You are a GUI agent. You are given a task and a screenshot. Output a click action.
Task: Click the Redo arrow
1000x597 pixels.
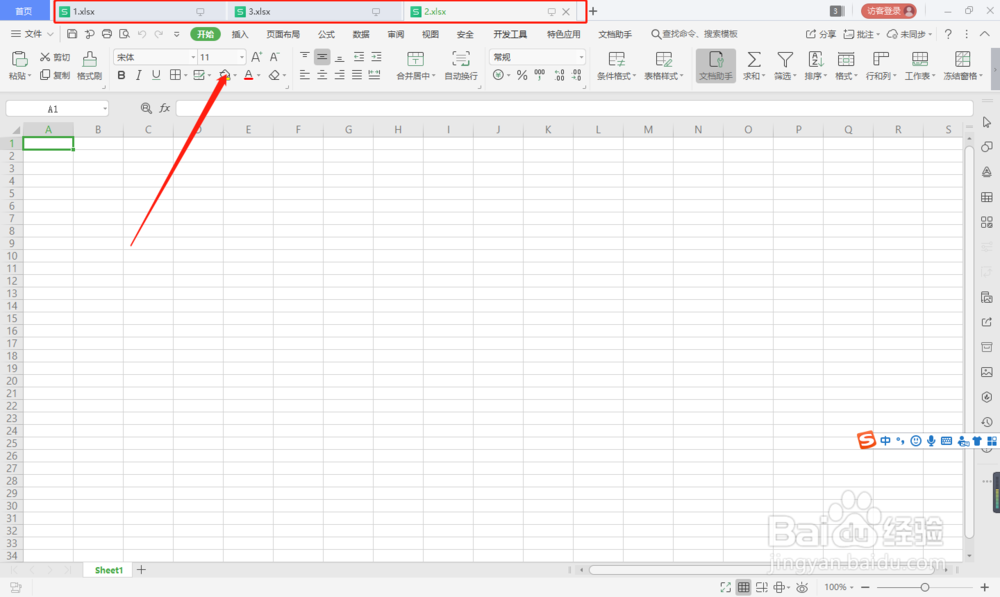point(158,34)
